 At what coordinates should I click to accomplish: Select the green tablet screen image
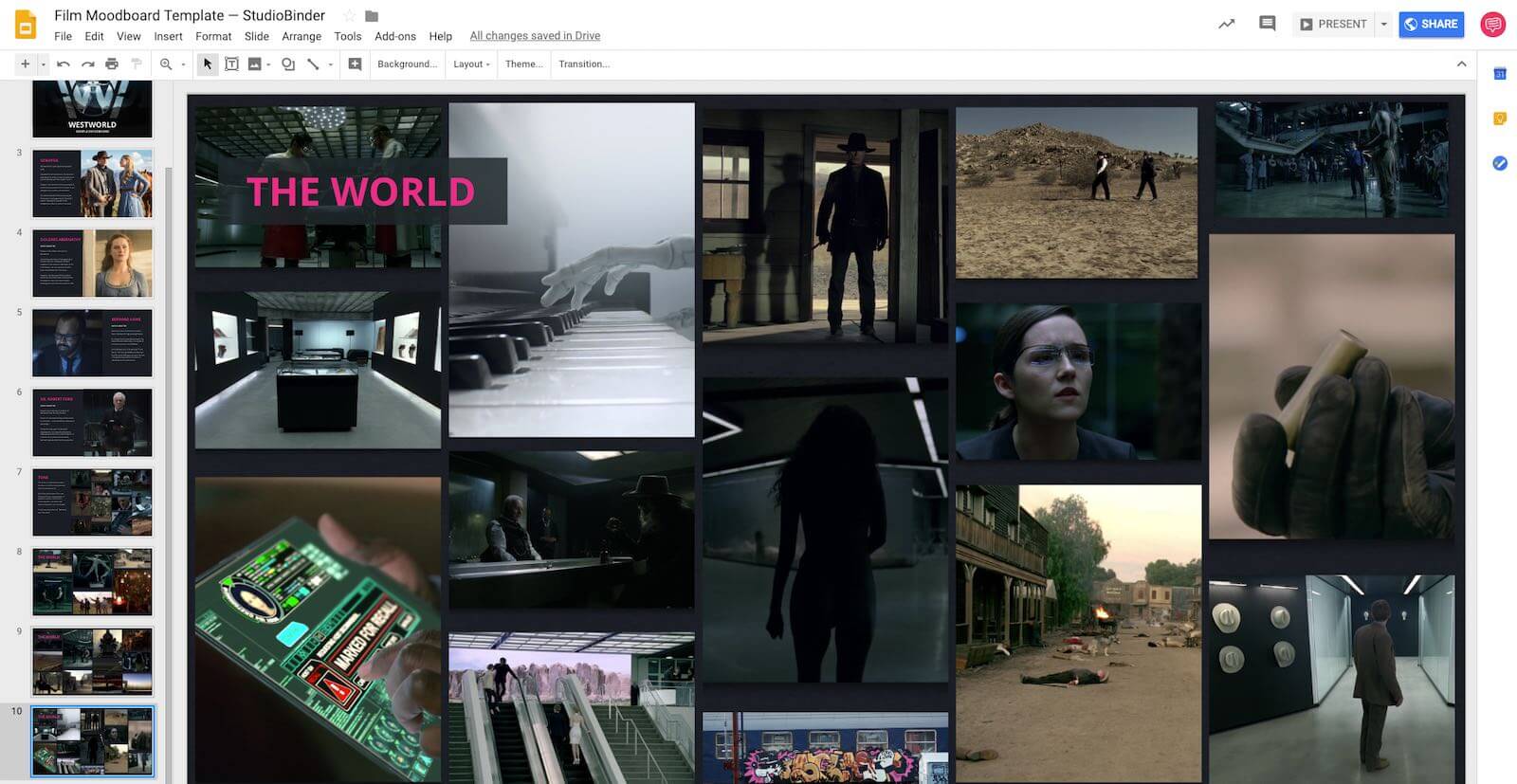click(318, 630)
